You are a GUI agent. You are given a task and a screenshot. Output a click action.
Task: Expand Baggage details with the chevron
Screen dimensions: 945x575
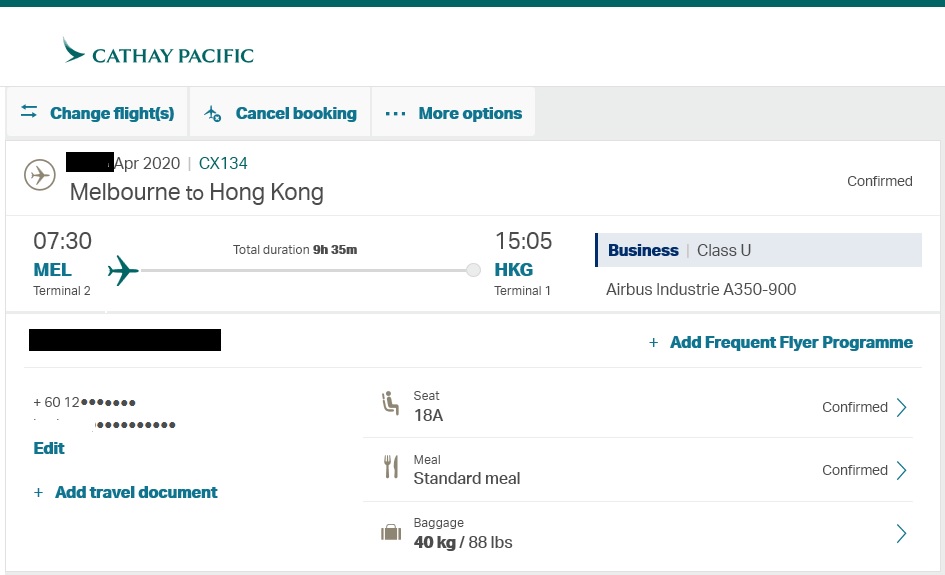pos(901,533)
